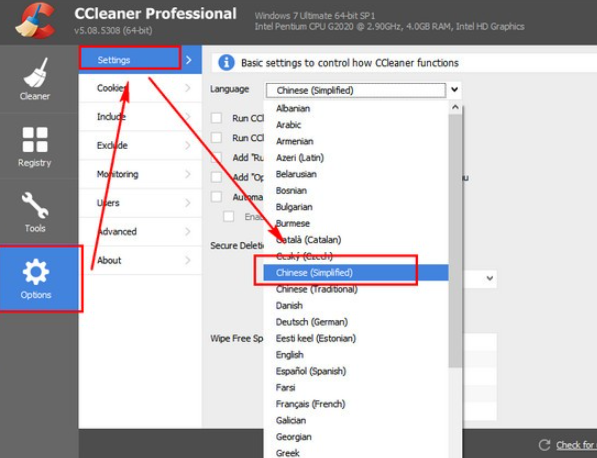Click the chevron next to Settings
The image size is (597, 458).
(189, 60)
